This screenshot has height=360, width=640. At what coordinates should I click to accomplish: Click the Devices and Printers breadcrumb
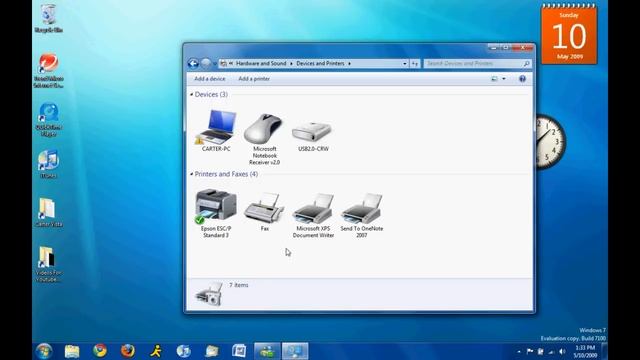(320, 64)
